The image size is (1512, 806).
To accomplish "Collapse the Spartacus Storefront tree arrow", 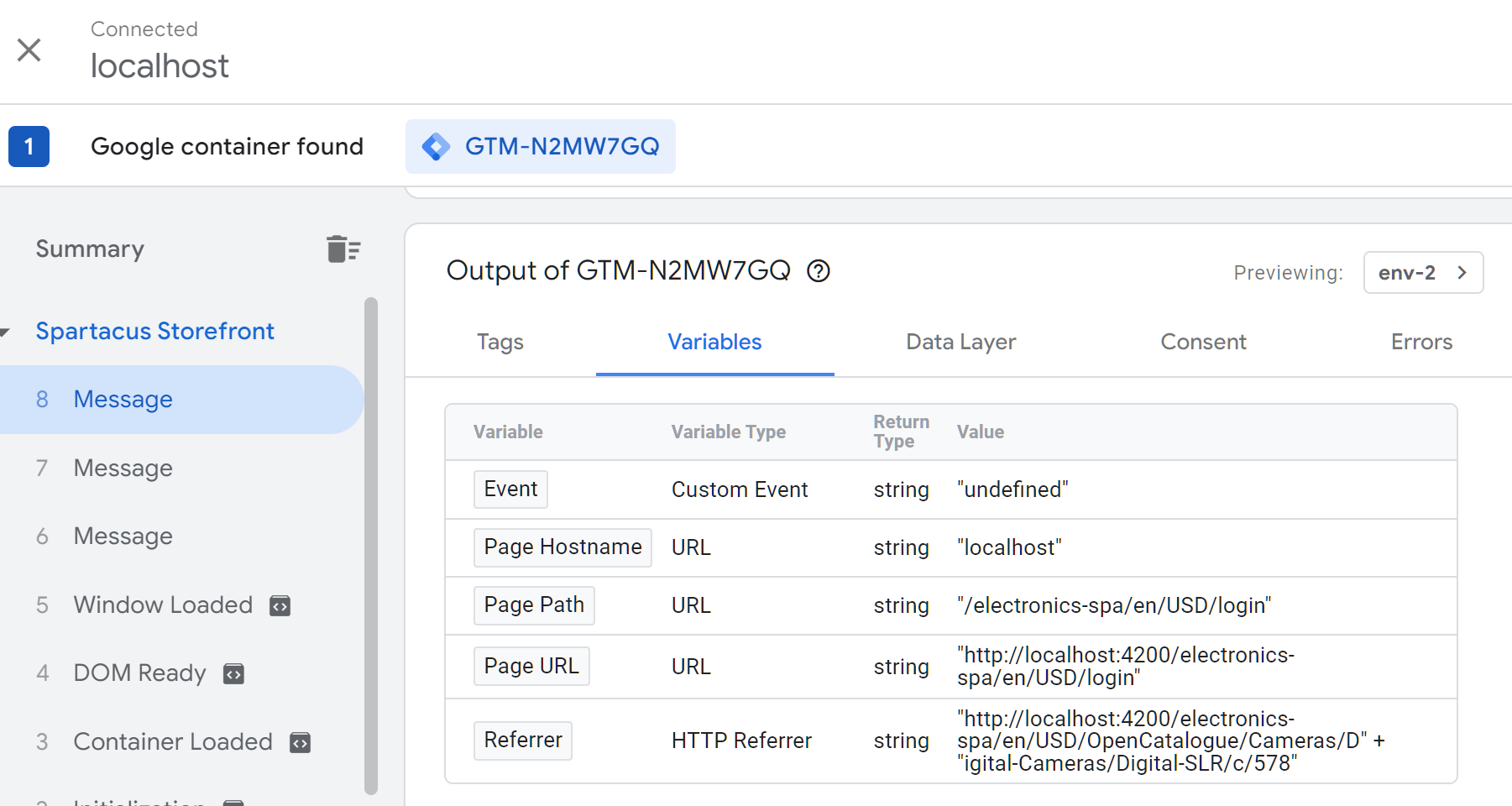I will (5, 332).
